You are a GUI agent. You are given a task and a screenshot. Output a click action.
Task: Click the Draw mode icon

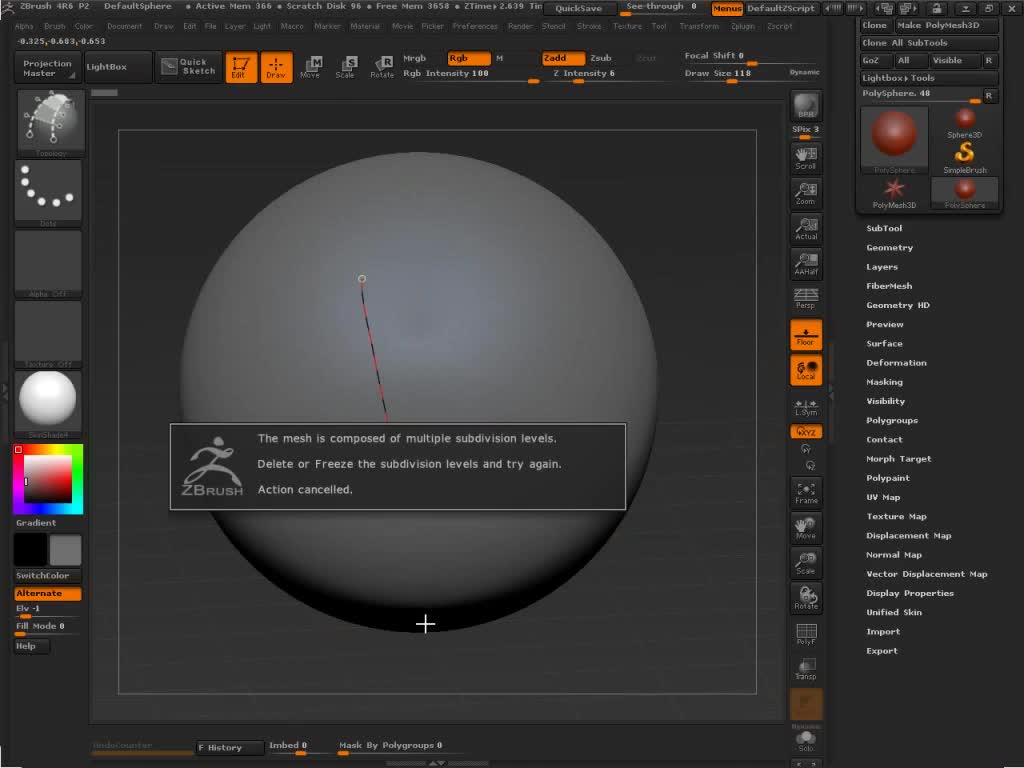(x=276, y=67)
